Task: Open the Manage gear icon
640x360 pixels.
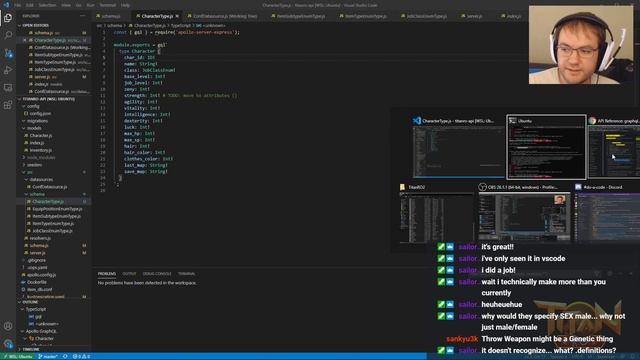Action: point(8,344)
